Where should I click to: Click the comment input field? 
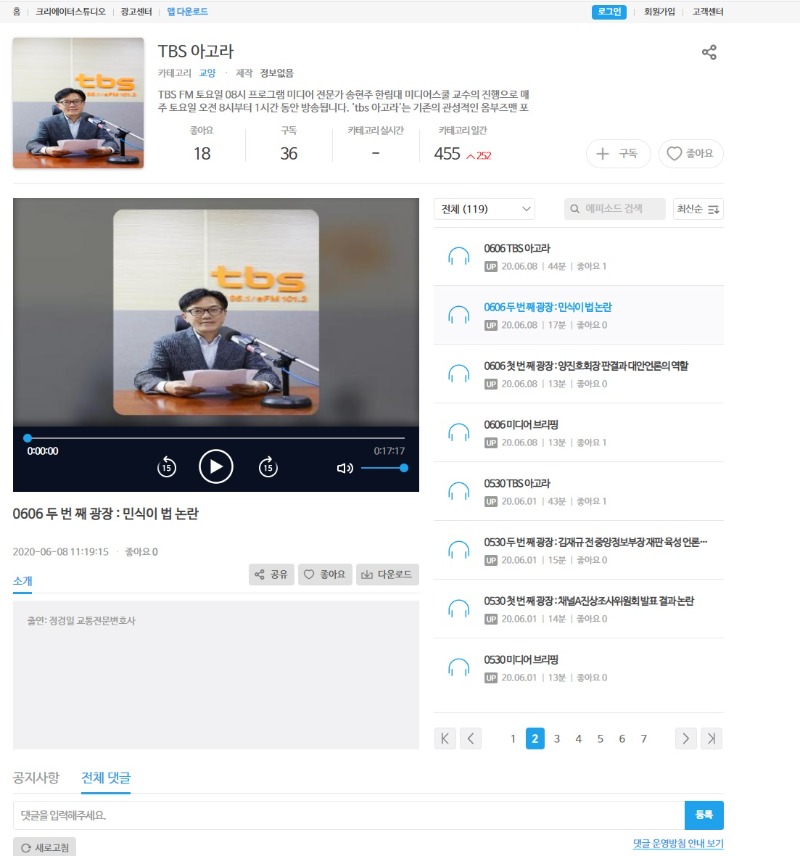348,815
